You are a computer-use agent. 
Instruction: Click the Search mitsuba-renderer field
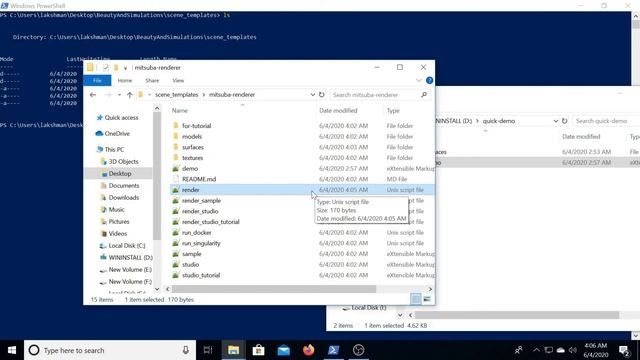(x=375, y=95)
